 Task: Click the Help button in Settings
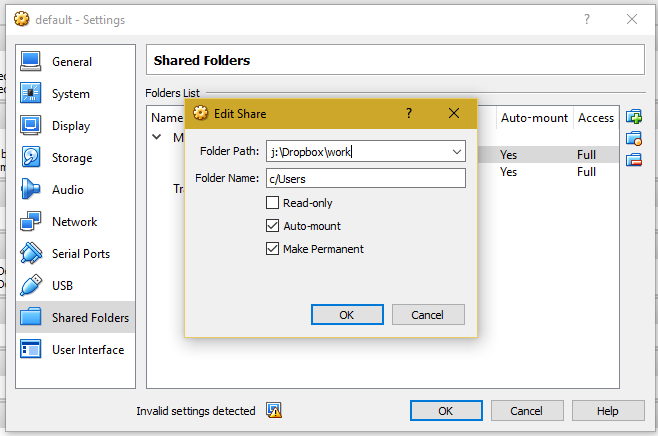(608, 411)
